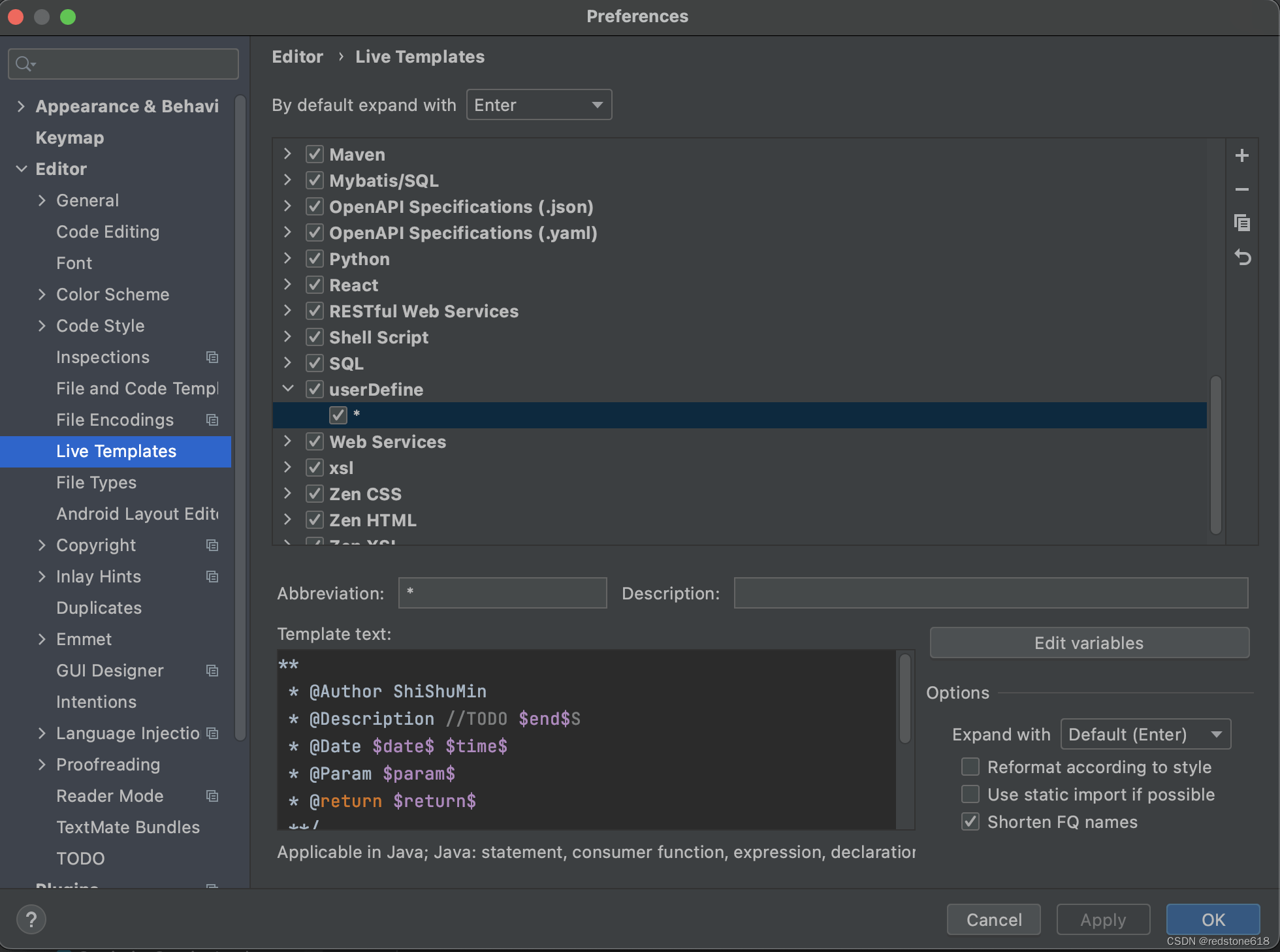Image resolution: width=1280 pixels, height=952 pixels.
Task: Click the project-level icon beside Inspections
Action: point(212,357)
